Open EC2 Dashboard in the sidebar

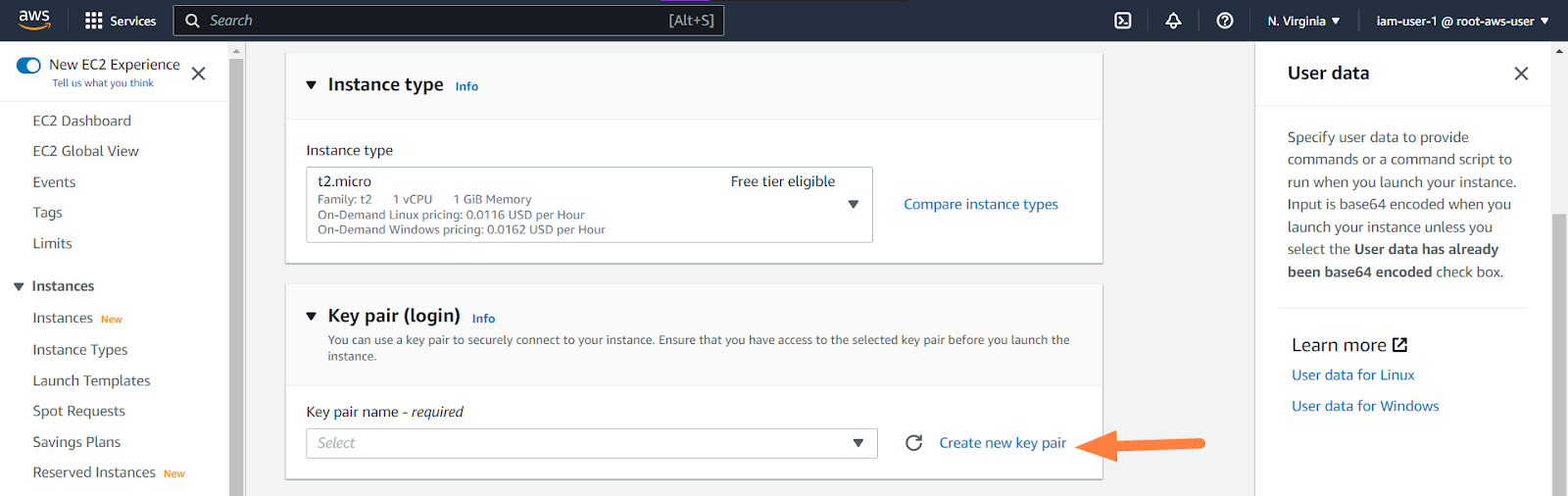tap(81, 121)
